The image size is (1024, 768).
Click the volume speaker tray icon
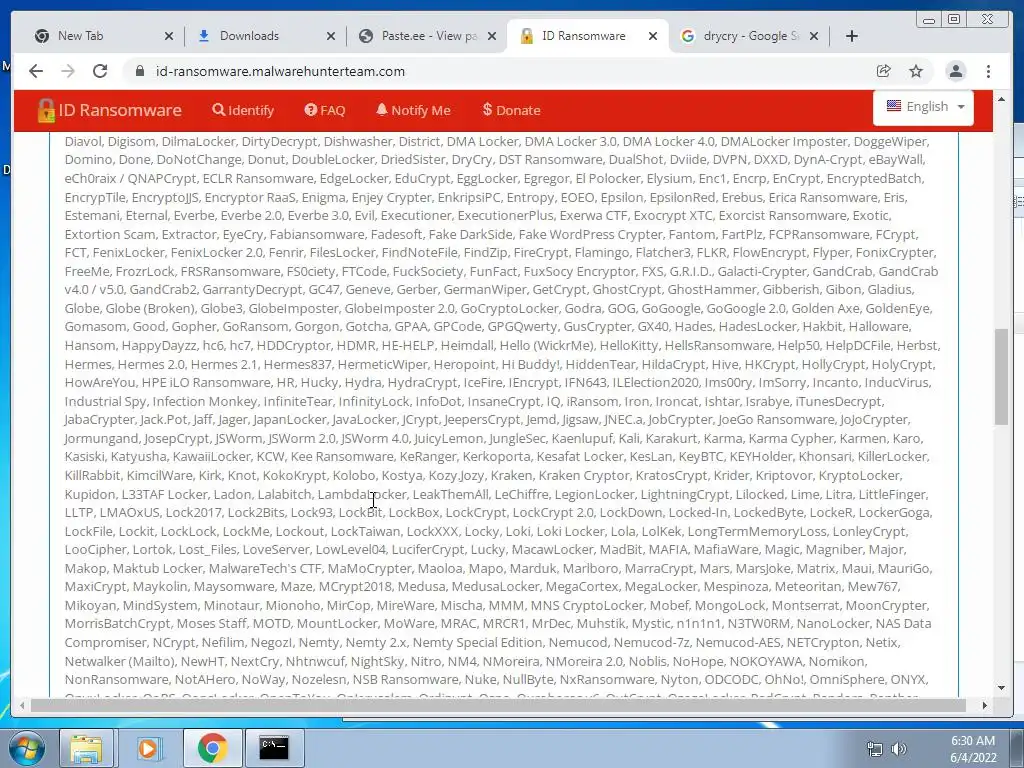pos(899,749)
